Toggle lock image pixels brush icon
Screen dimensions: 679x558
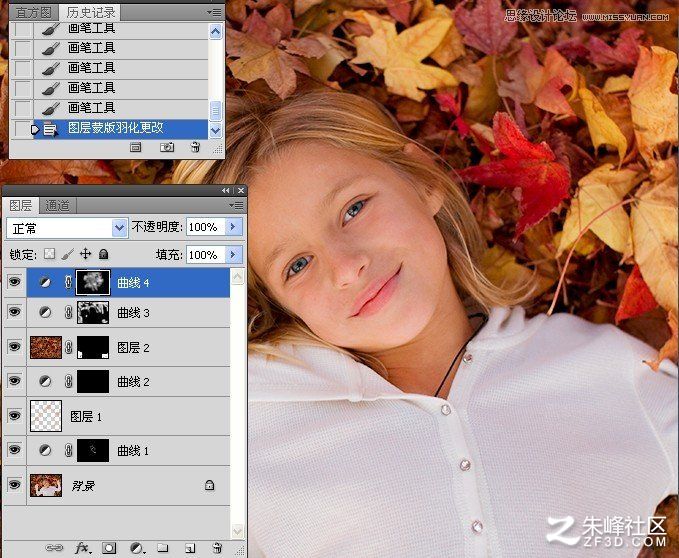(68, 254)
